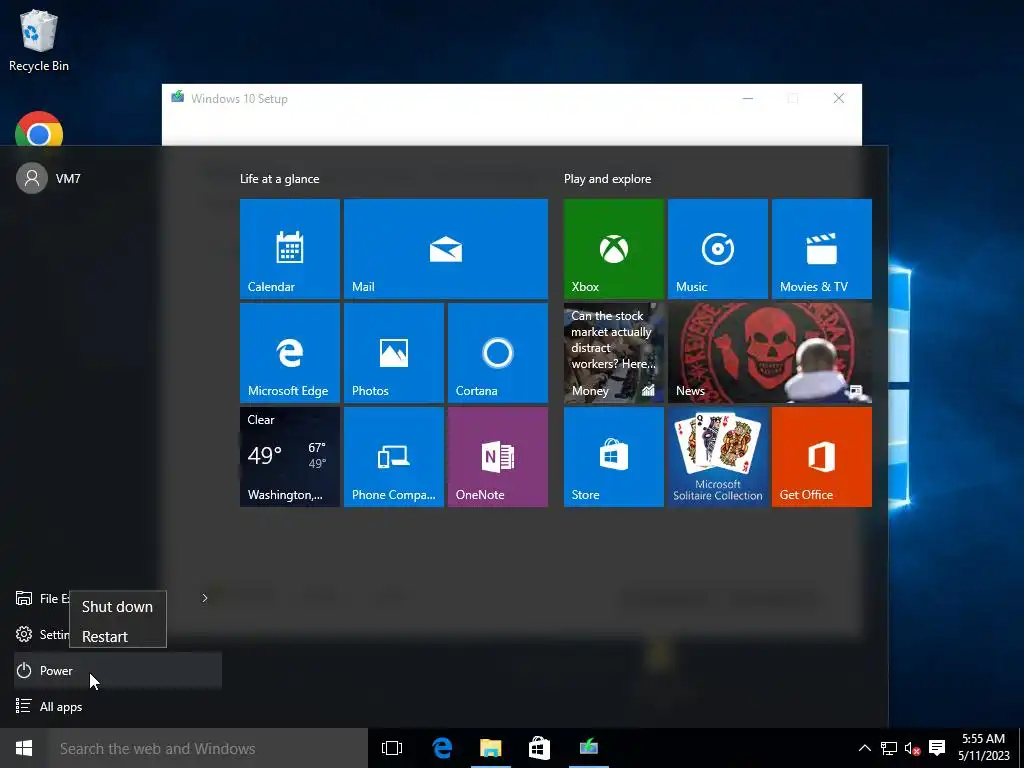Open File Explorer from Start menu

42,598
